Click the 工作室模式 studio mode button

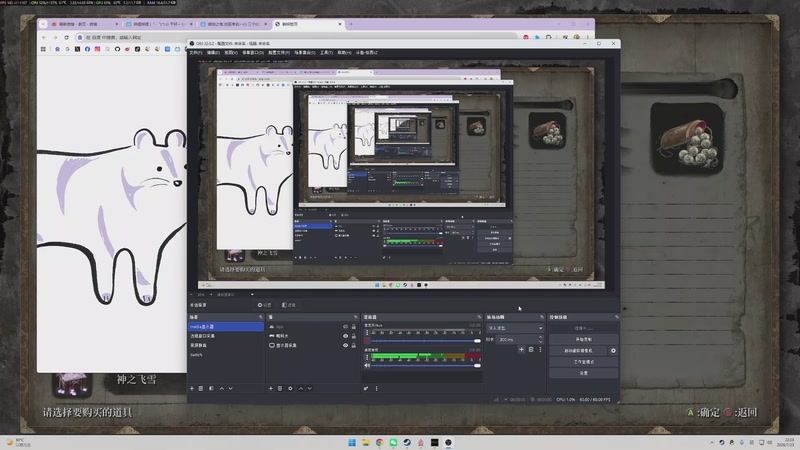[x=584, y=362]
